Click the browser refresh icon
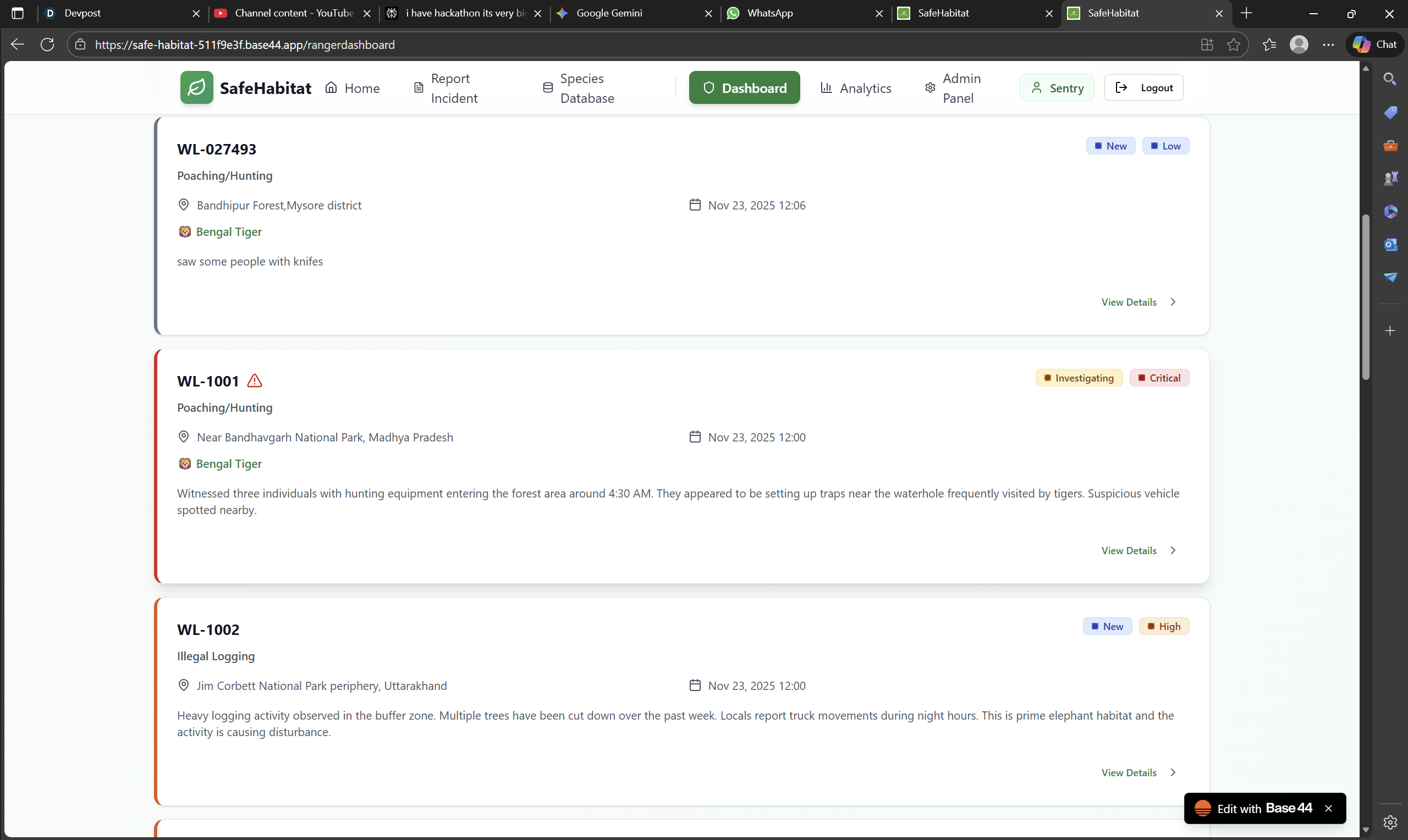This screenshot has height=840, width=1408. point(47,45)
